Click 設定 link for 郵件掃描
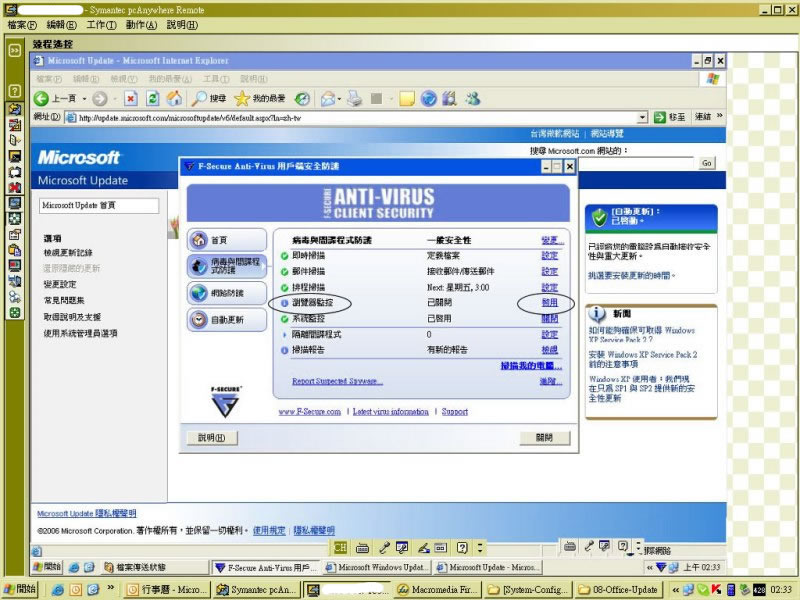Viewport: 800px width, 600px height. [549, 271]
